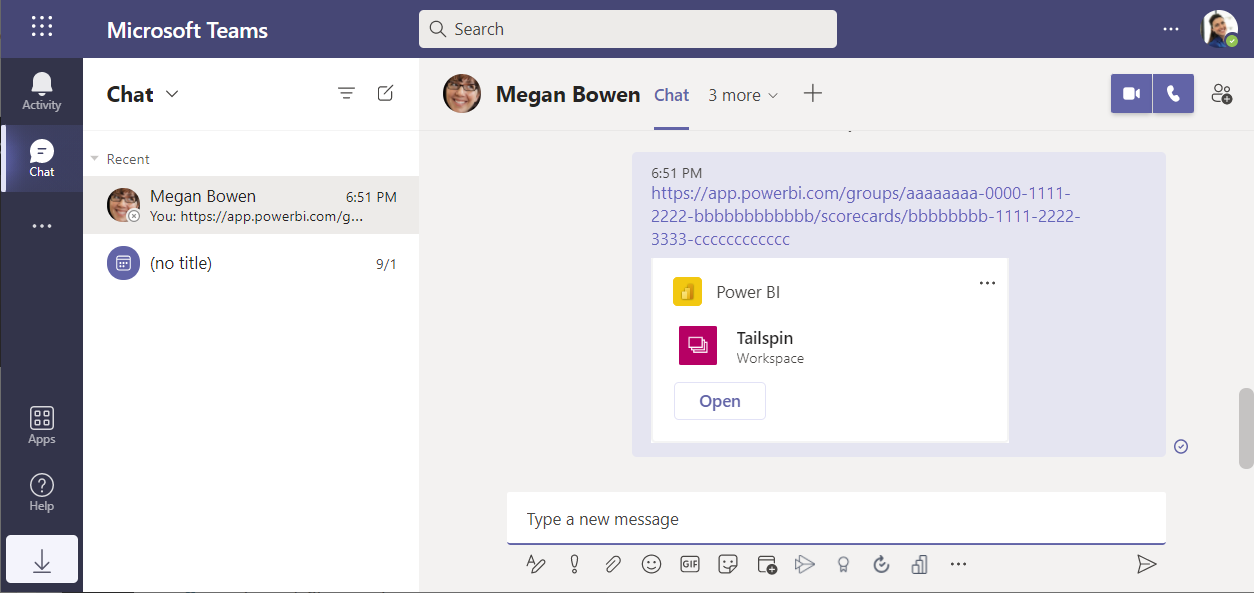This screenshot has width=1254, height=593.
Task: Open Settings and more ellipsis in title bar
Action: (x=1171, y=29)
